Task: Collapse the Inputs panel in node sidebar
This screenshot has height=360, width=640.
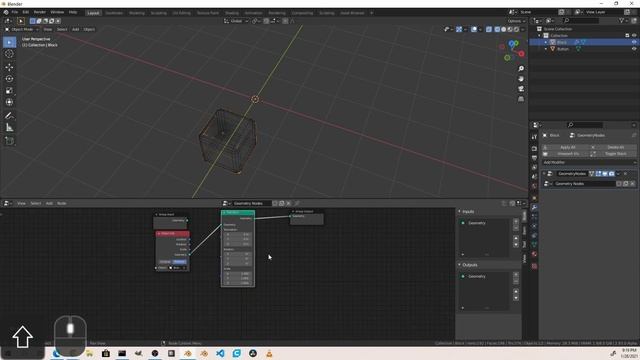Action: point(459,211)
